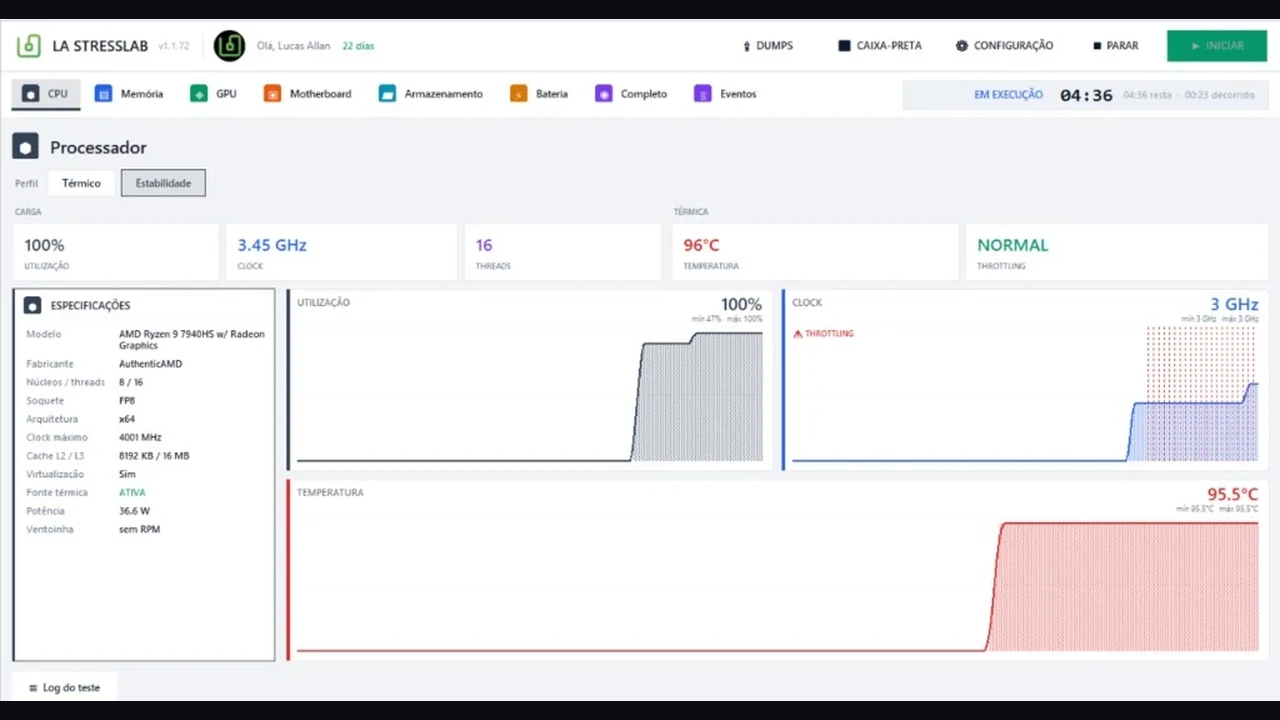The image size is (1280, 720).
Task: Click the Throttling warning icon in Clock chart
Action: point(798,334)
